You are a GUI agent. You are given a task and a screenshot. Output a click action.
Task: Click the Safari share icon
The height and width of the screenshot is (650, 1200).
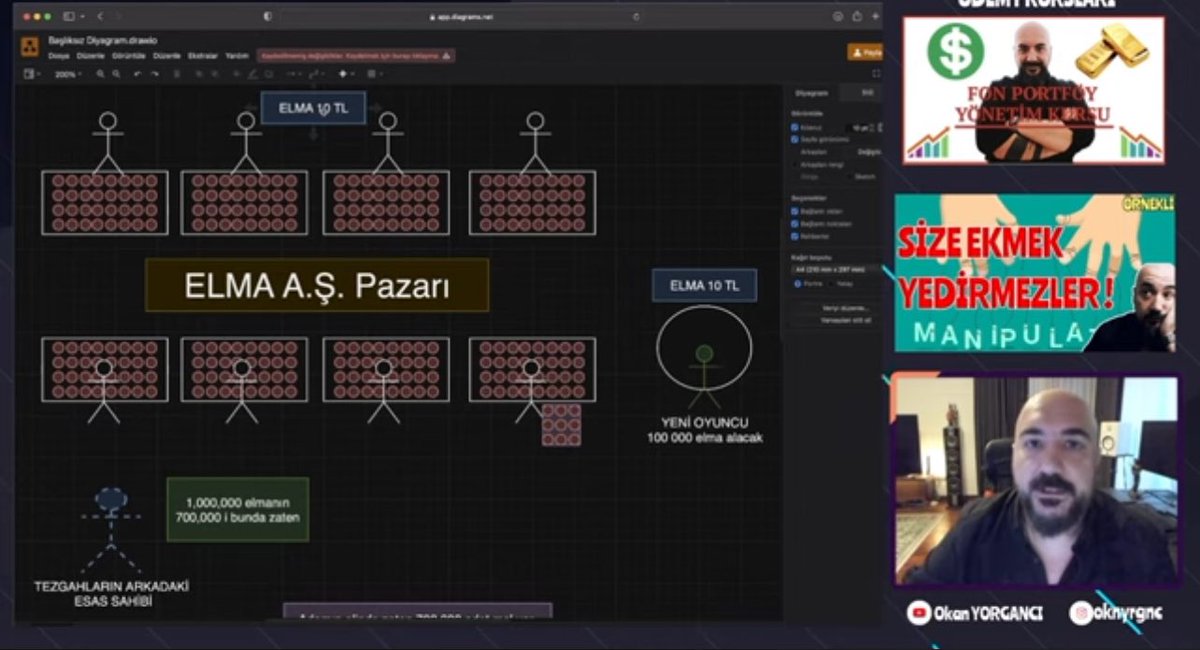(858, 16)
